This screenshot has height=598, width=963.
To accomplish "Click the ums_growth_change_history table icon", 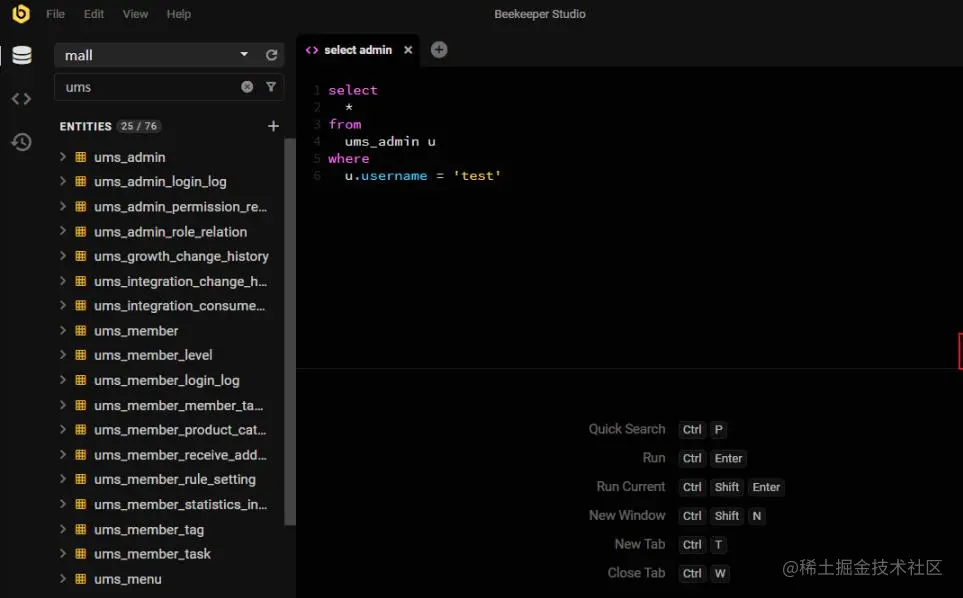I will 80,256.
